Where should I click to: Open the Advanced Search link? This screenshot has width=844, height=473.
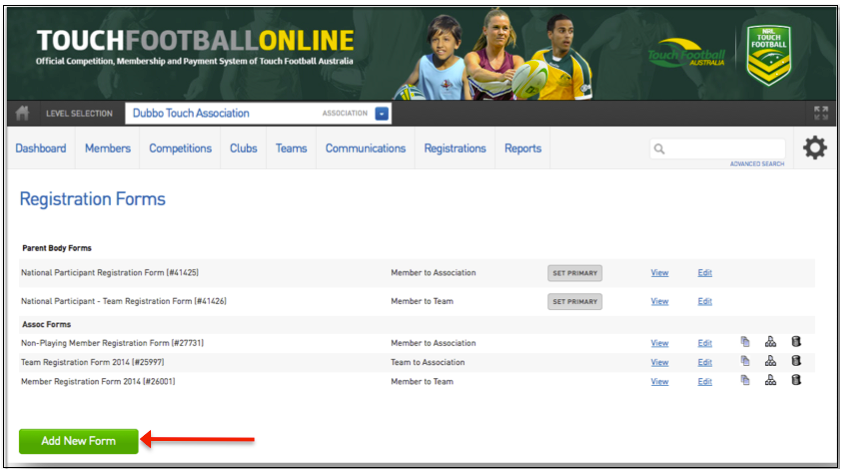[757, 164]
